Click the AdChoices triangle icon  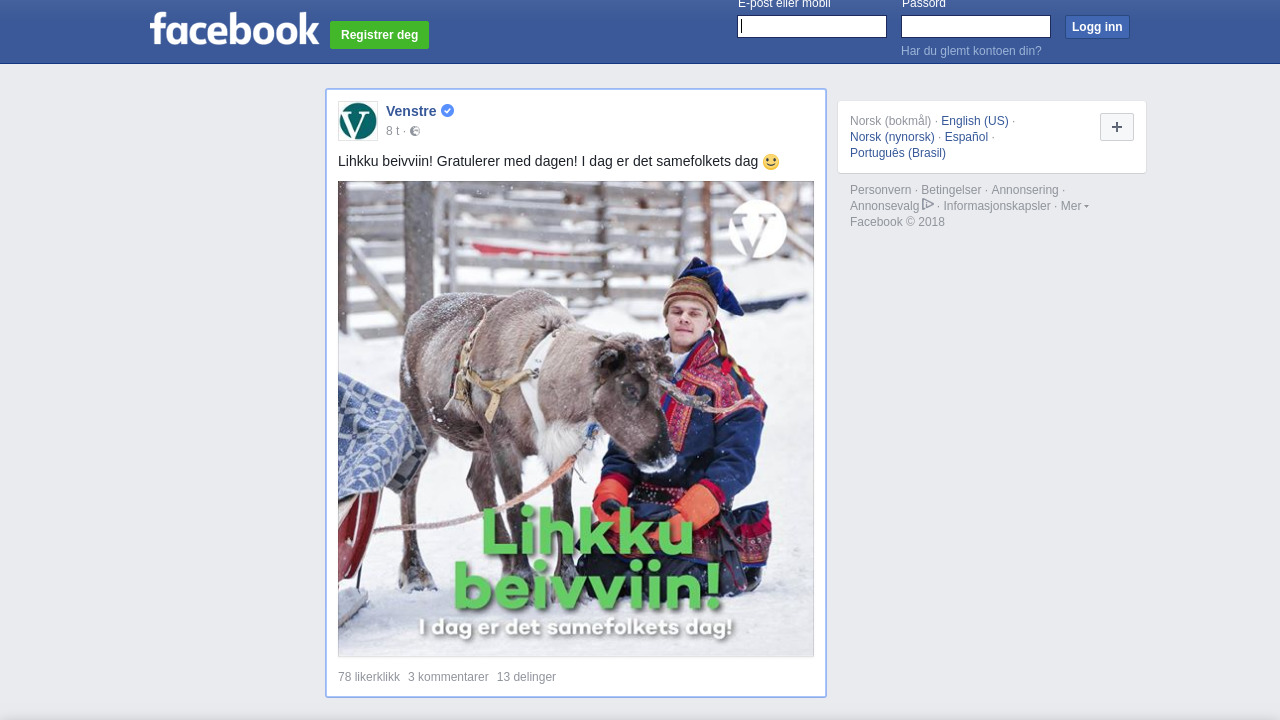[x=928, y=204]
